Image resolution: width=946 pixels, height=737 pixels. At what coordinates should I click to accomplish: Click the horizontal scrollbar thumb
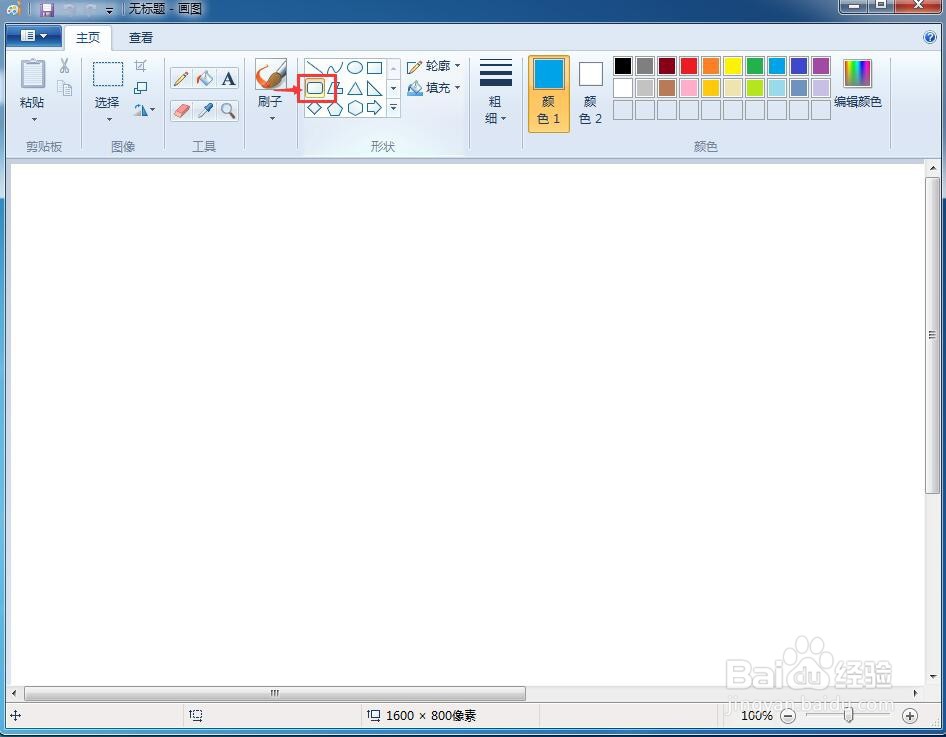click(275, 693)
